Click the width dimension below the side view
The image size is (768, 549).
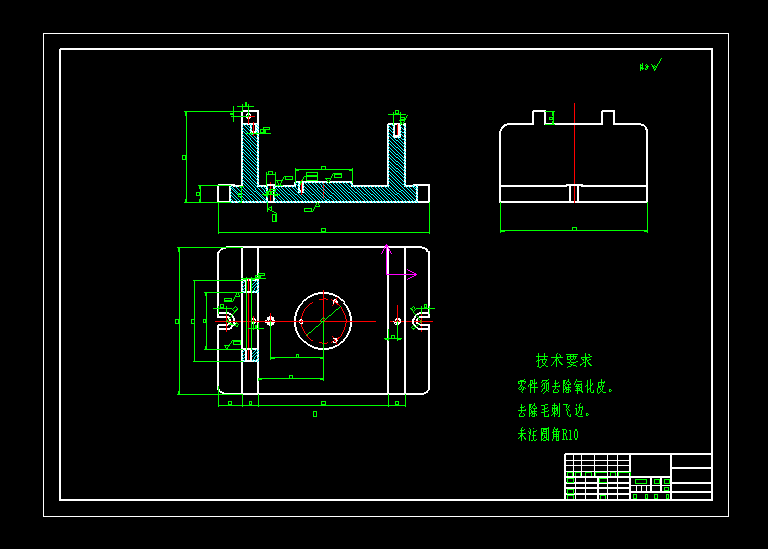(x=574, y=229)
